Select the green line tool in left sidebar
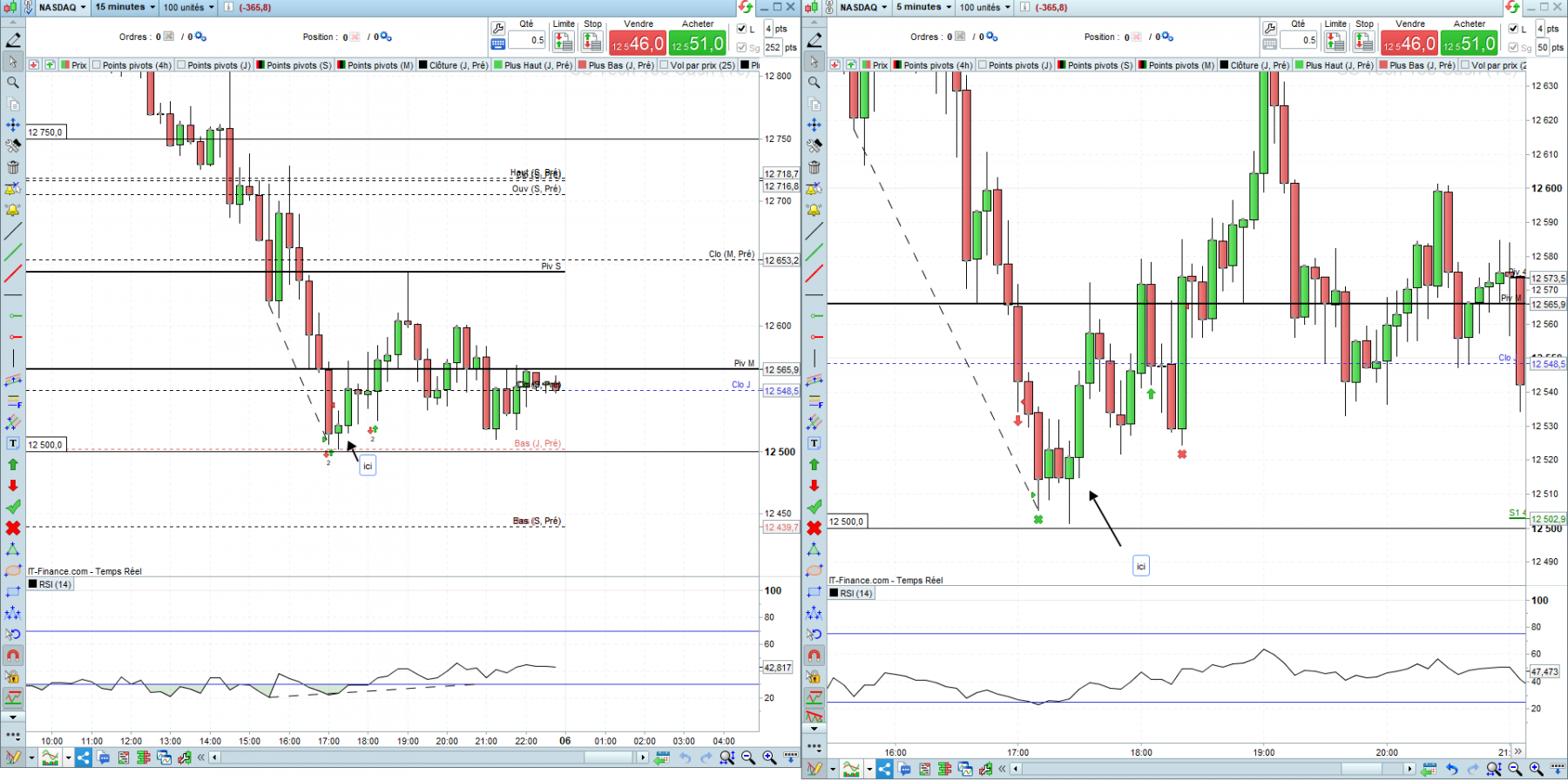This screenshot has height=781, width=1568. click(x=13, y=252)
